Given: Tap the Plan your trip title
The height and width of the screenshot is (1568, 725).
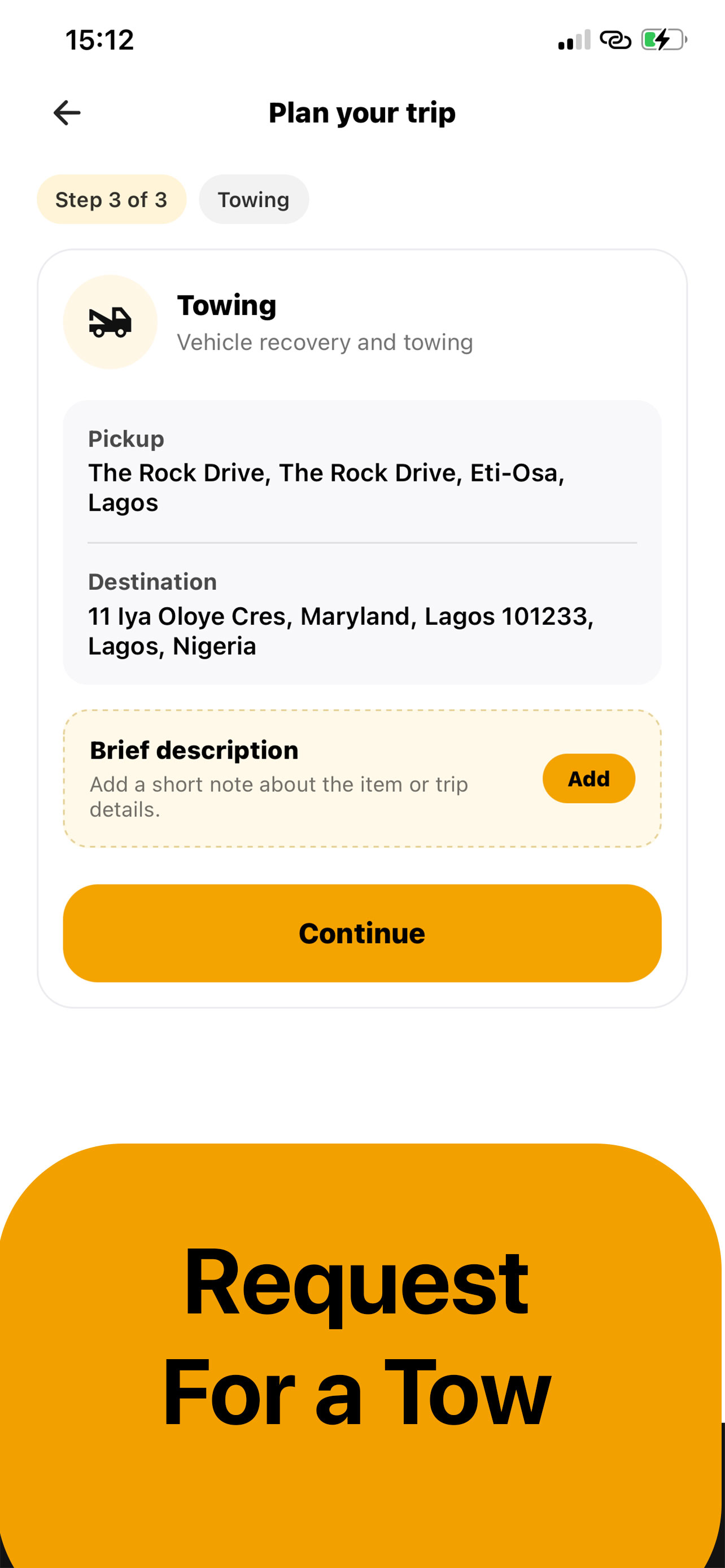Looking at the screenshot, I should (362, 113).
